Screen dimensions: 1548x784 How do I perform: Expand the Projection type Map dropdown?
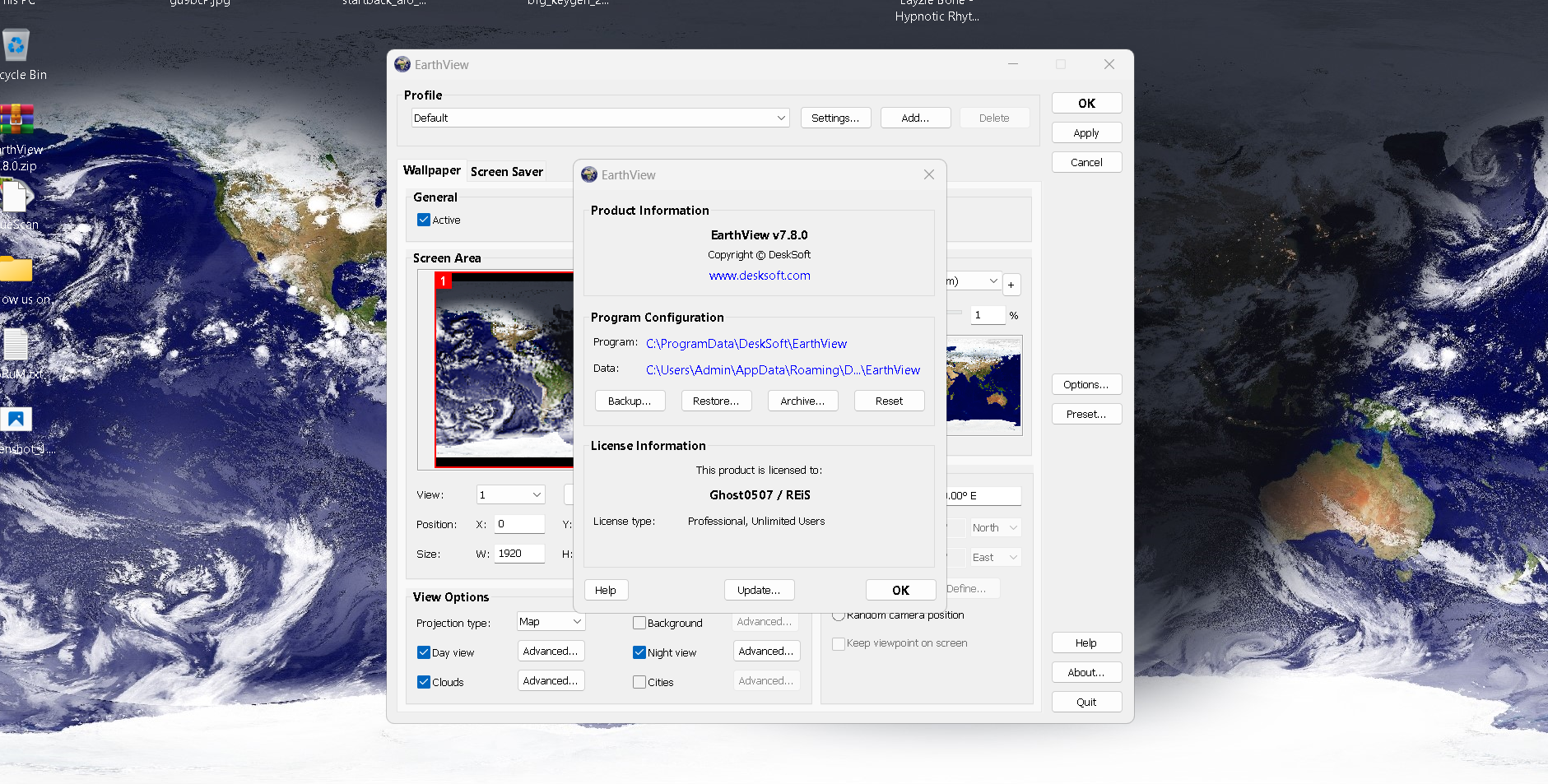(x=551, y=622)
